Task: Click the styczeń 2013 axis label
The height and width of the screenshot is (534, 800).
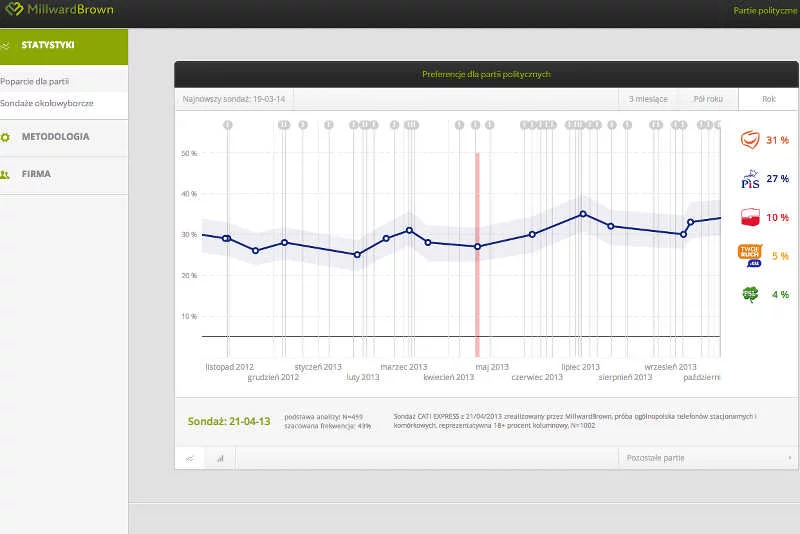Action: pyautogui.click(x=318, y=367)
